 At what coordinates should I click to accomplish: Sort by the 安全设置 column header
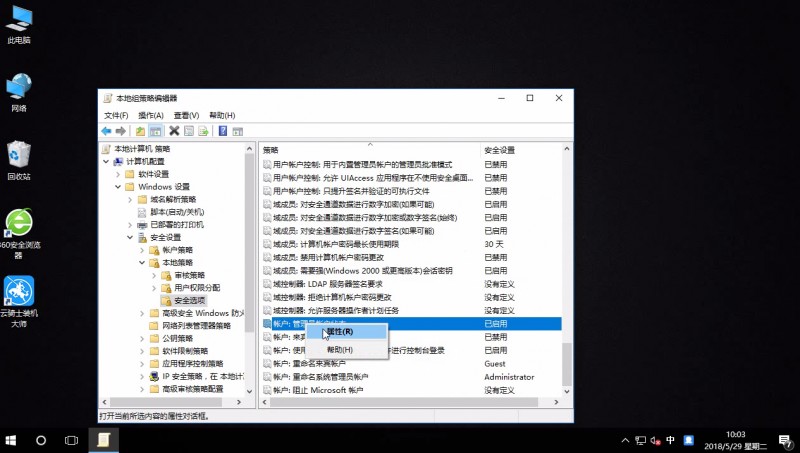[520, 149]
